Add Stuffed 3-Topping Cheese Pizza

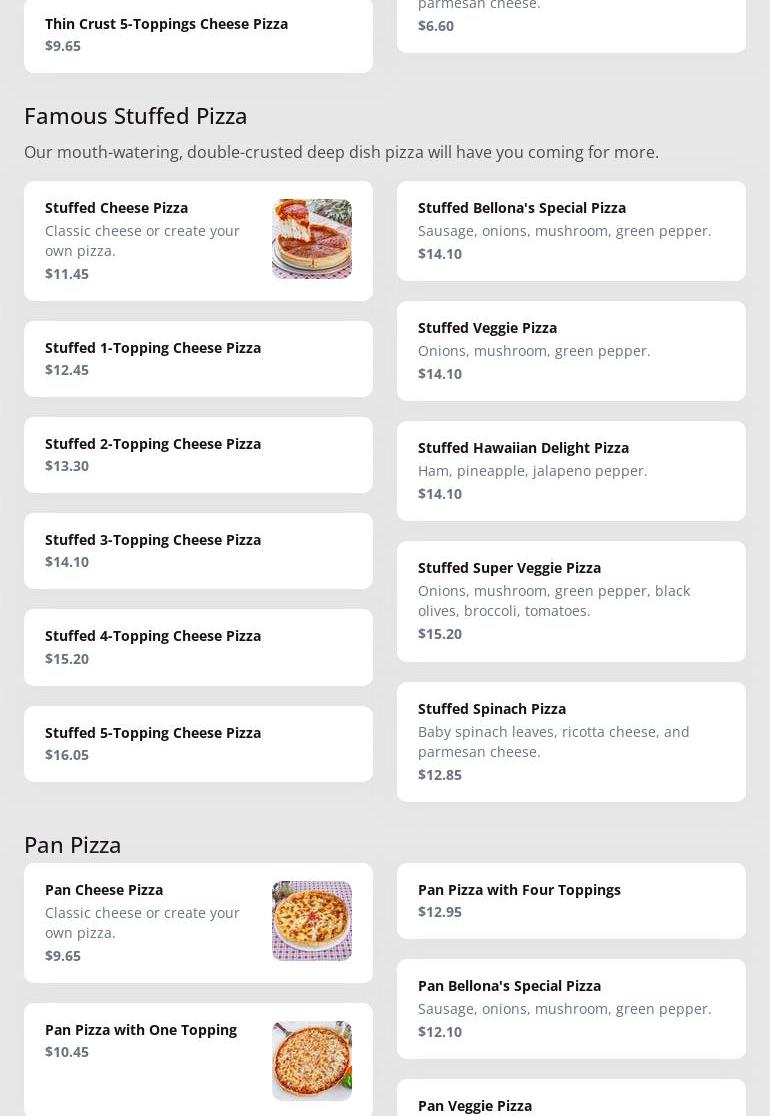pyautogui.click(x=198, y=550)
